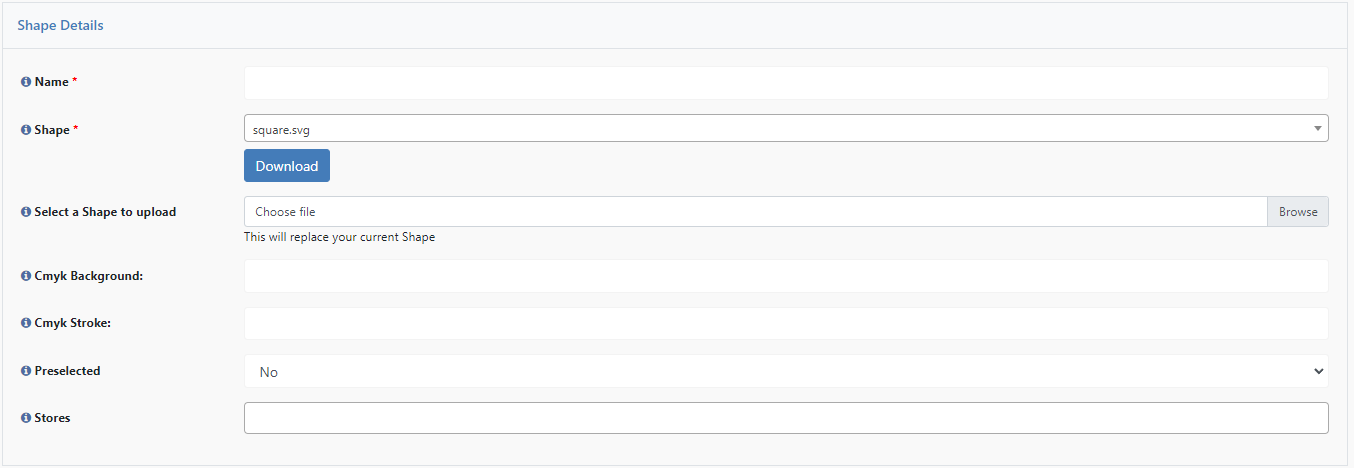Viewport: 1354px width, 468px height.
Task: Open the square.svg Shape dropdown
Action: pos(786,128)
